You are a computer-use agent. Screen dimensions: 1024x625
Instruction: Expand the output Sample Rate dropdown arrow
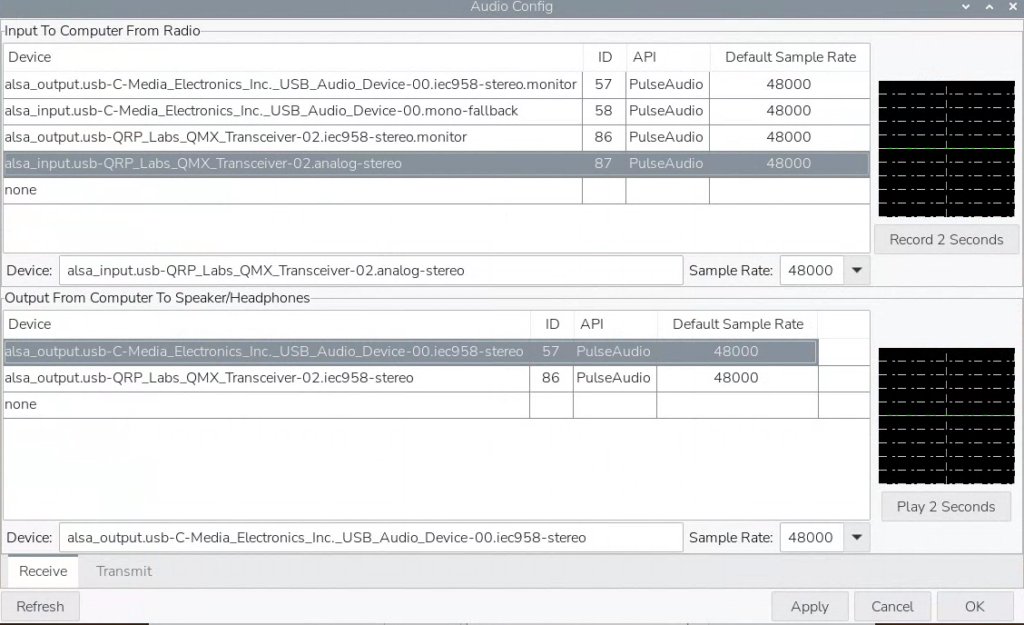[x=856, y=537]
